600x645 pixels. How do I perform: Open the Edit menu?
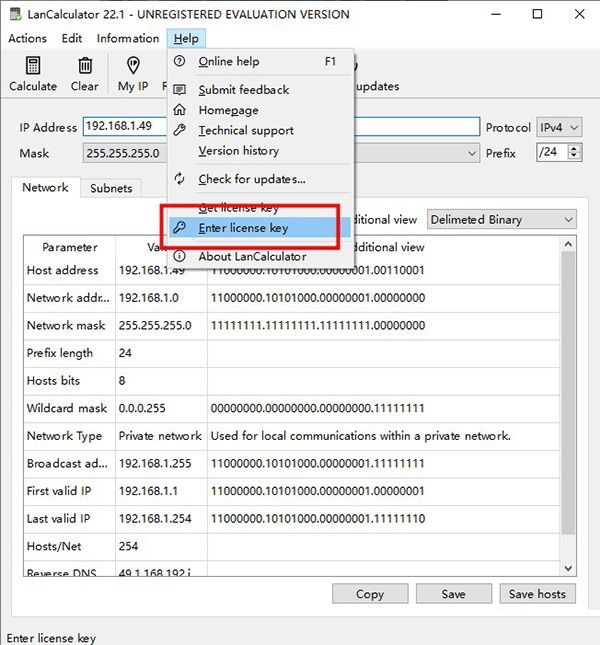tap(72, 38)
